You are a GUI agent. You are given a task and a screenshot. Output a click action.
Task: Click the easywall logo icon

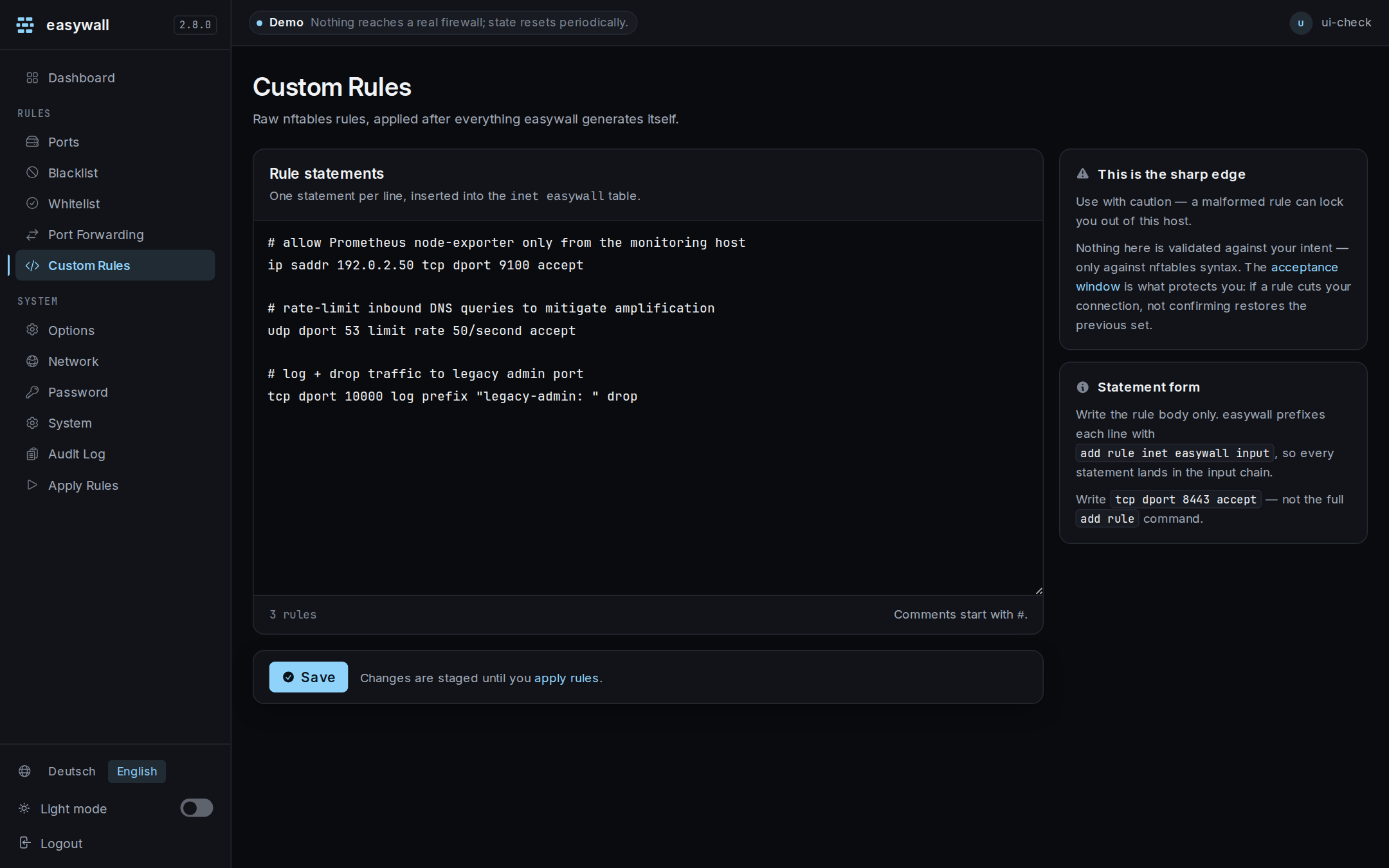[x=25, y=25]
